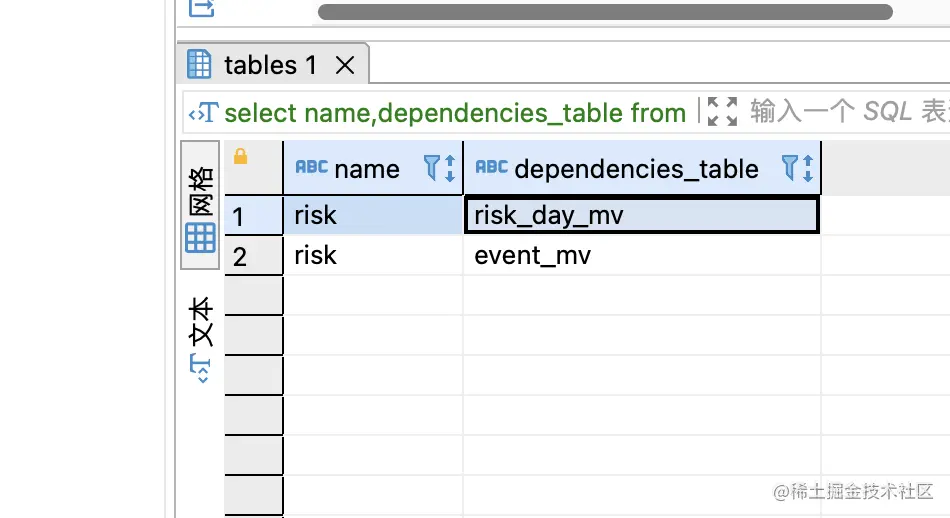
Task: Click the lock icon in the grid corner
Action: [x=240, y=157]
